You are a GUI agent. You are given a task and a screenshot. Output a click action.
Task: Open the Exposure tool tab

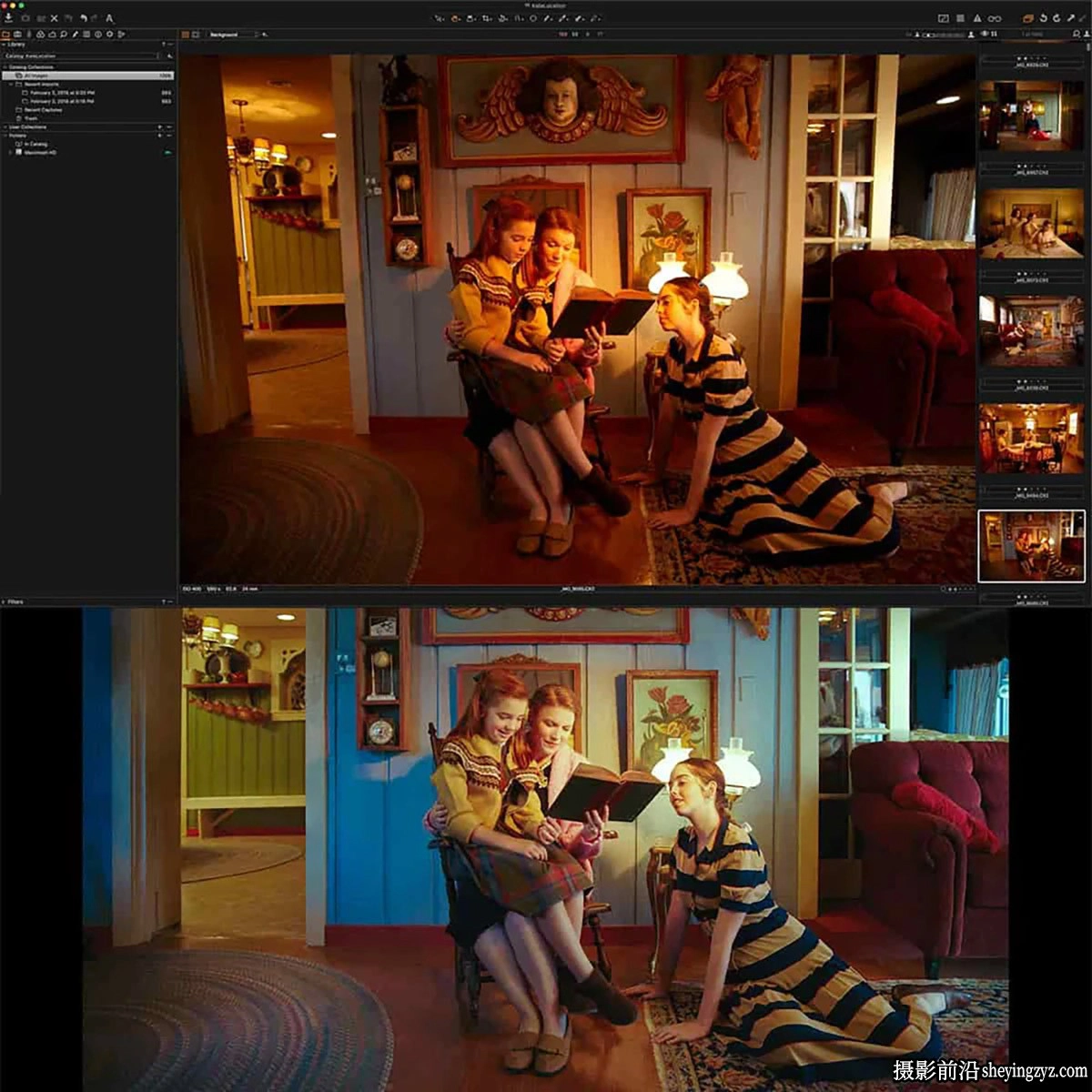(x=52, y=35)
